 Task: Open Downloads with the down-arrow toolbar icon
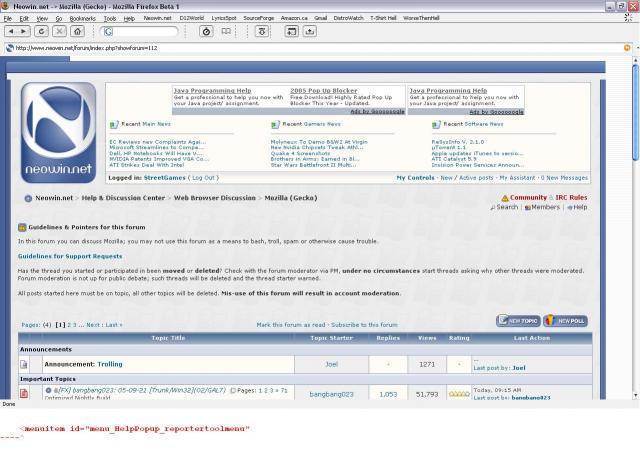point(262,31)
